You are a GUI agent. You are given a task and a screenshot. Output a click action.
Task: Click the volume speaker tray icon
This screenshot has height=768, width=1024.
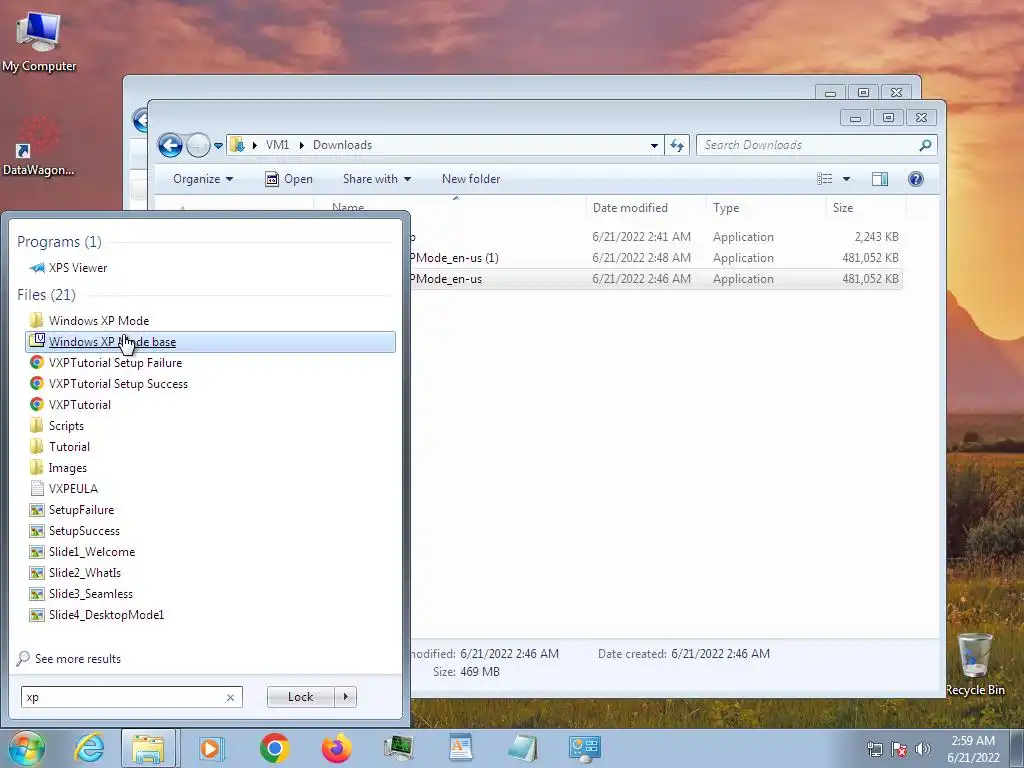pos(923,749)
